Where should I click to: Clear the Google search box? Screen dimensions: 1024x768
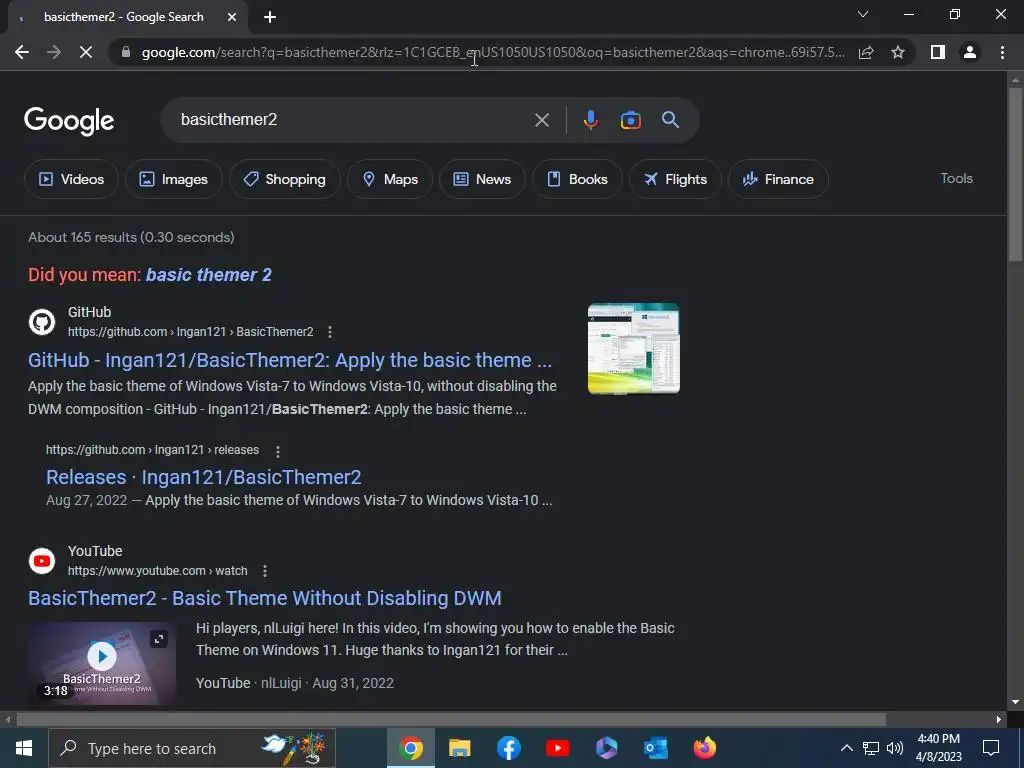(x=541, y=120)
